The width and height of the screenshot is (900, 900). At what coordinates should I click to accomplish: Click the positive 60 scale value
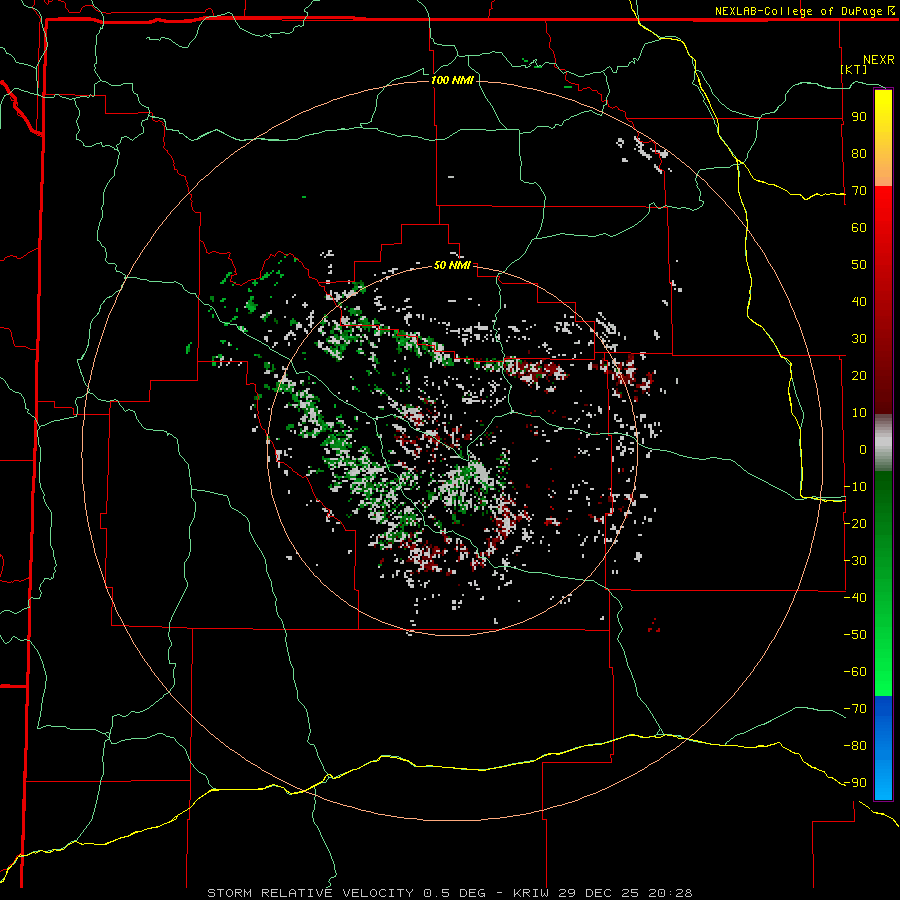click(859, 228)
